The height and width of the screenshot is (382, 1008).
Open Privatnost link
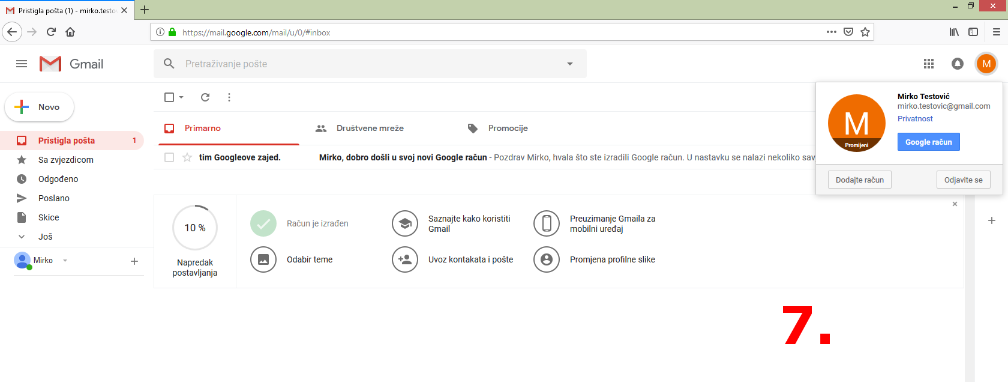pos(915,119)
